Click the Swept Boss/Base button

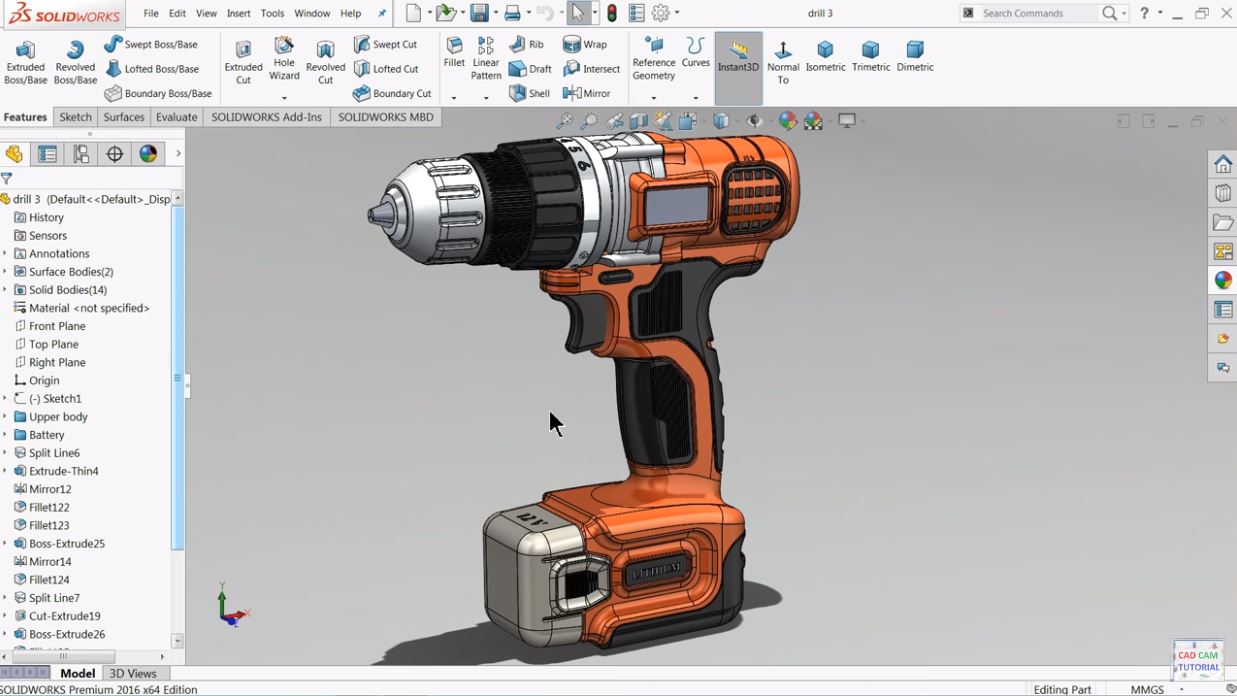click(x=151, y=44)
